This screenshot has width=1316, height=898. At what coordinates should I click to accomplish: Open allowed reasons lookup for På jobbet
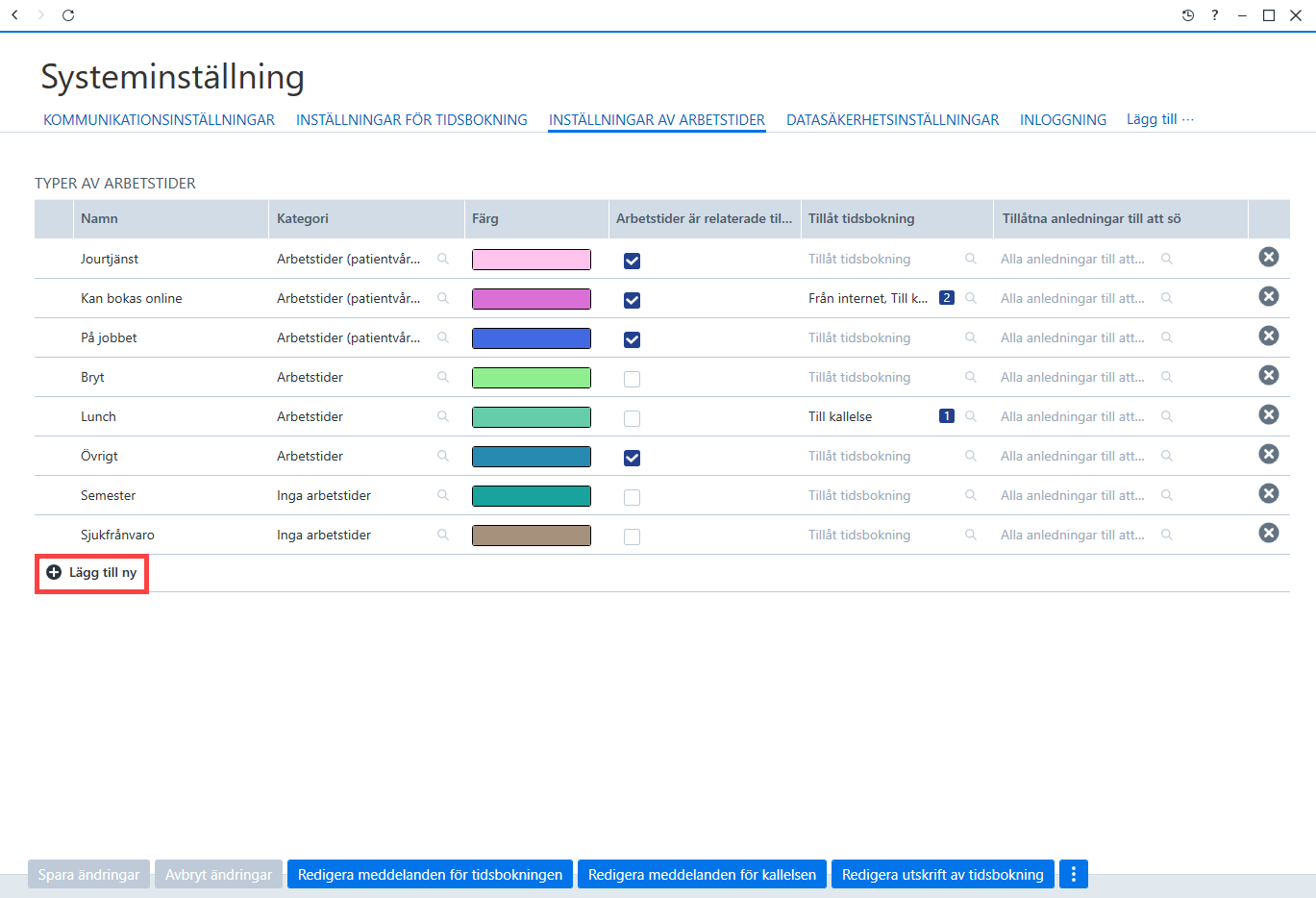pos(1167,337)
